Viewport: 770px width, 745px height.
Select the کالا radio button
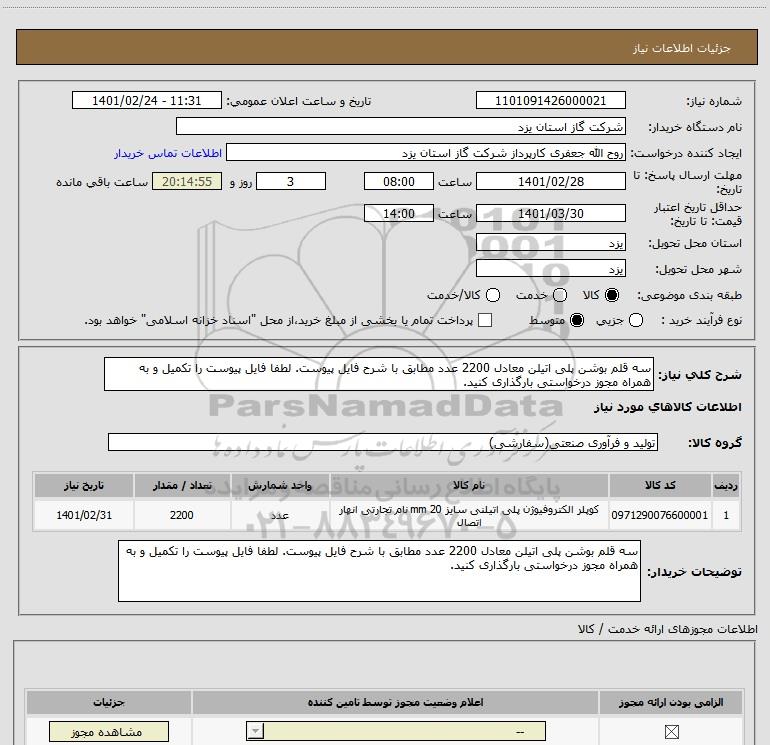point(612,295)
